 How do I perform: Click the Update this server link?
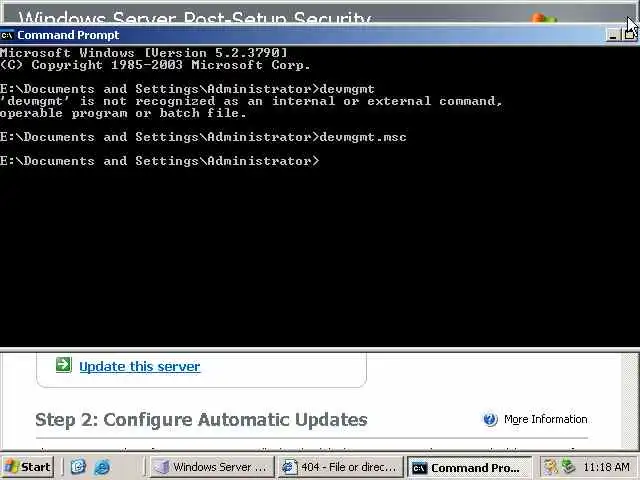tap(140, 367)
